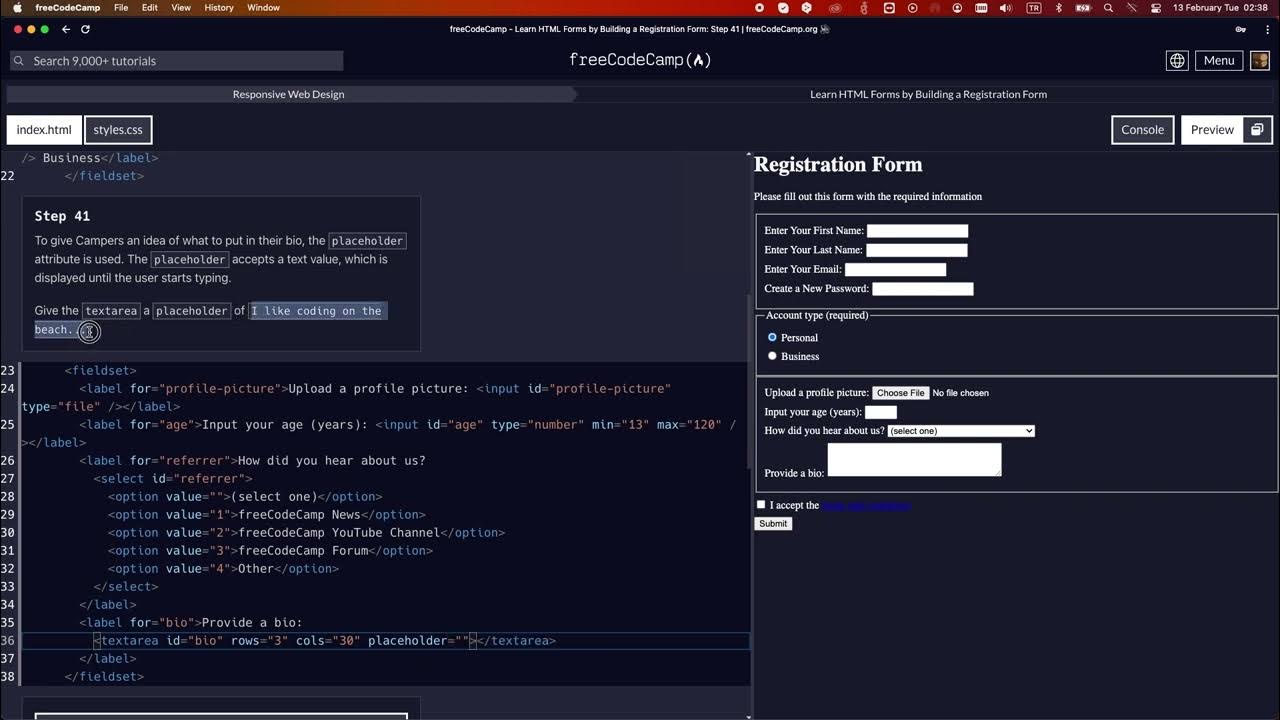Click the date and time in menu bar
Viewport: 1280px width, 720px height.
coord(1221,7)
